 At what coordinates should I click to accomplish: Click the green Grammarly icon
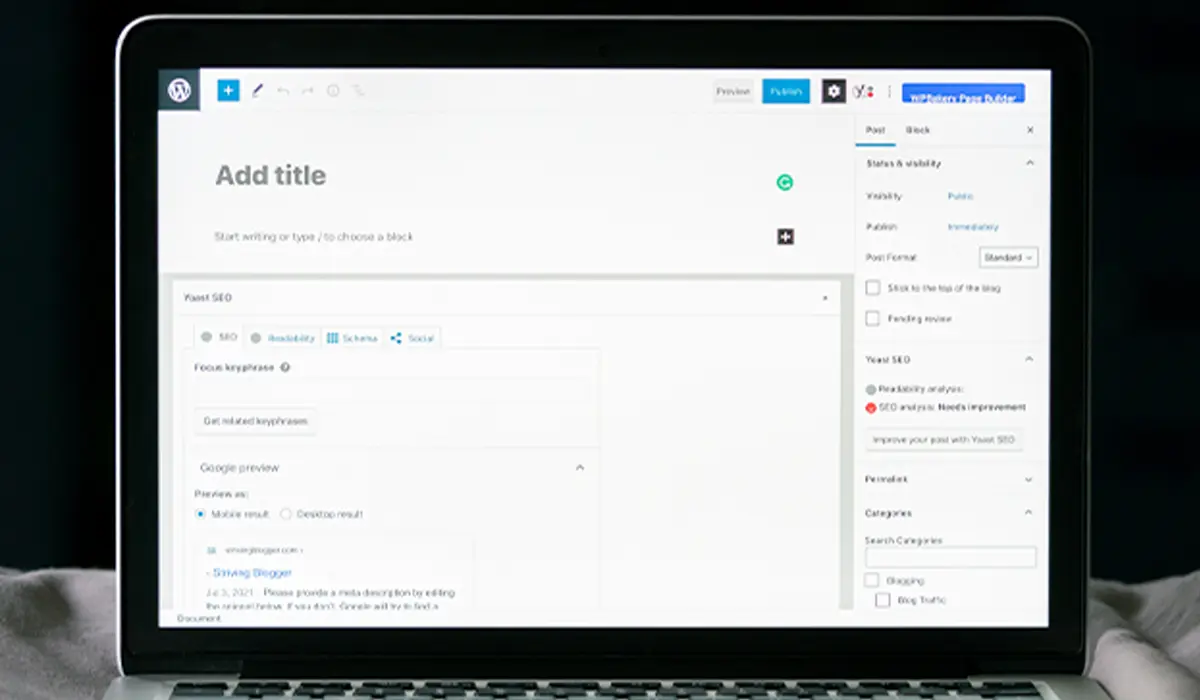point(785,182)
